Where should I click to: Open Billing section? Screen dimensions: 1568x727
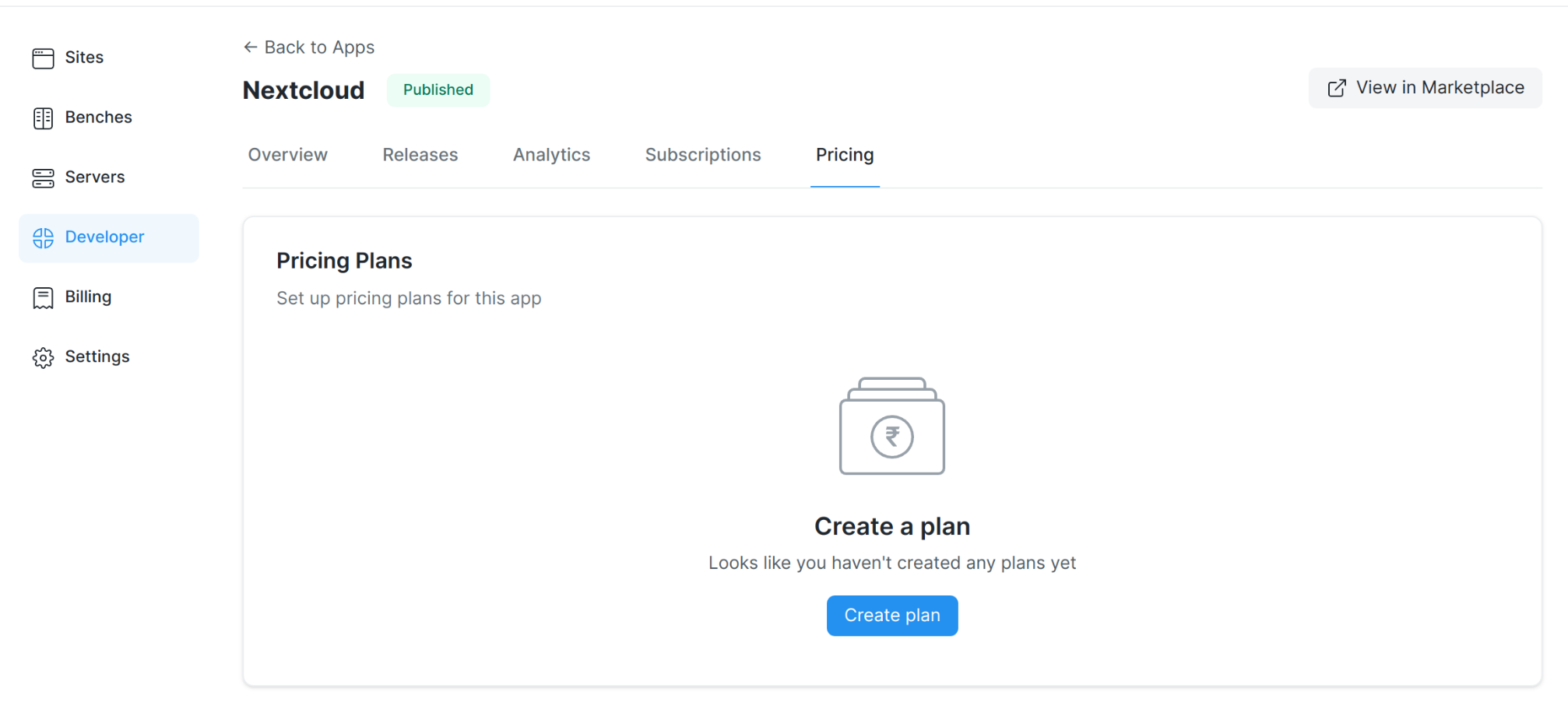click(109, 297)
